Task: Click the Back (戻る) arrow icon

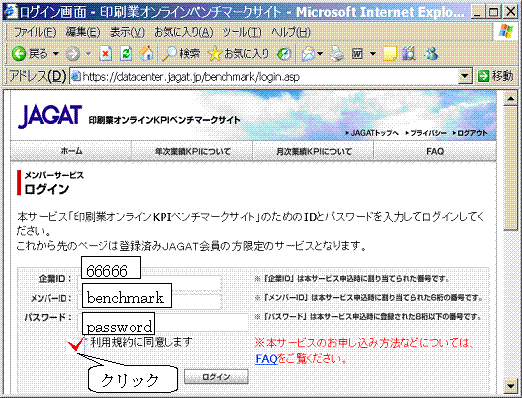Action: click(19, 53)
